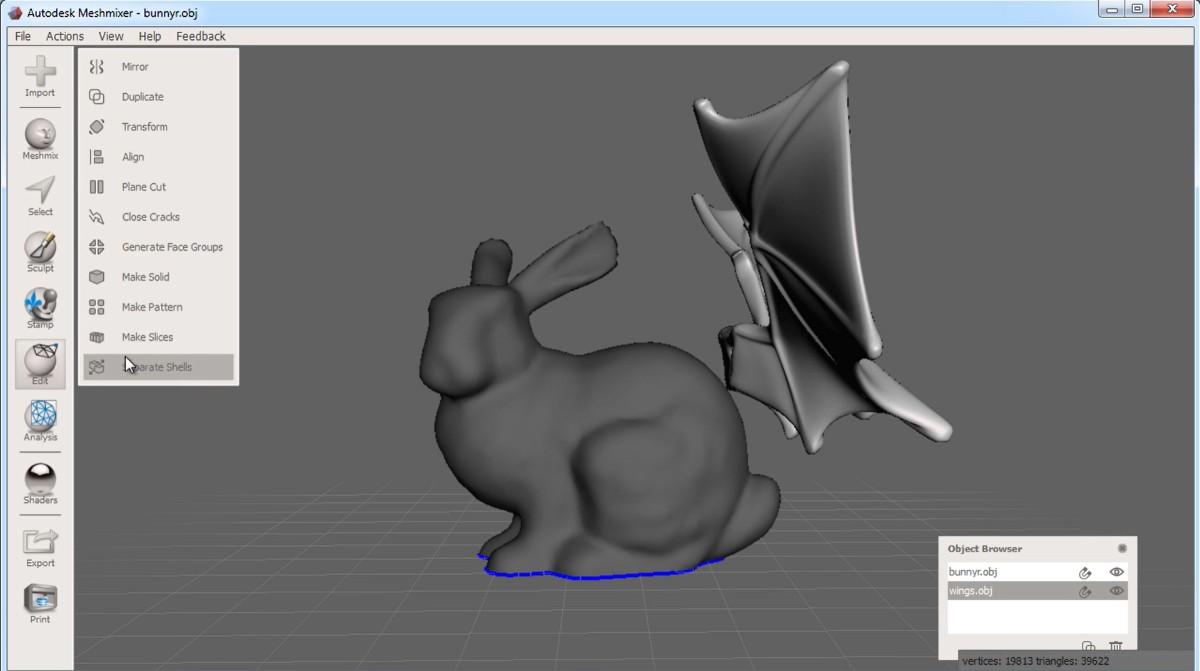Image resolution: width=1200 pixels, height=671 pixels.
Task: Toggle the magnet icon for wings.obj
Action: pyautogui.click(x=1085, y=592)
